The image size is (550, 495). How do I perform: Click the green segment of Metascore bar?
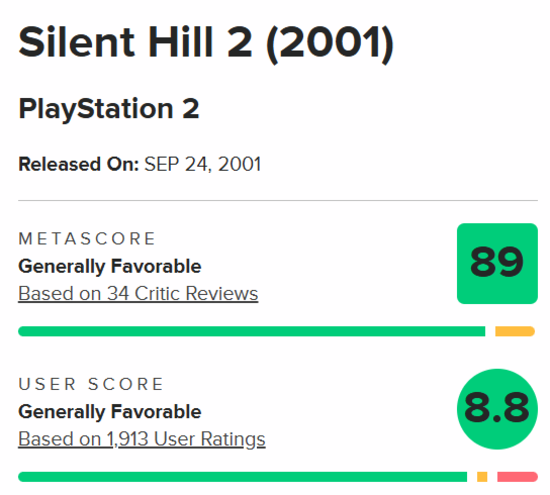[x=251, y=331]
